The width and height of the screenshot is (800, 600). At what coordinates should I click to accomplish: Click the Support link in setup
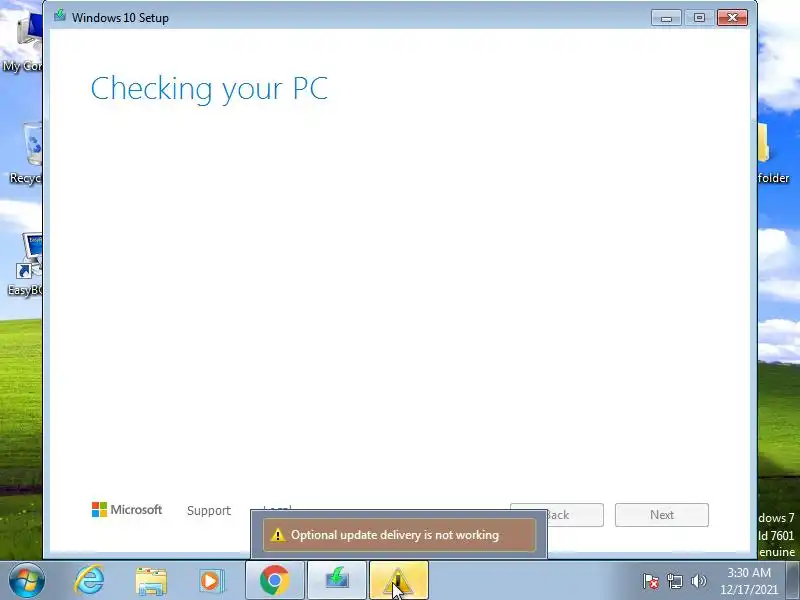click(209, 510)
